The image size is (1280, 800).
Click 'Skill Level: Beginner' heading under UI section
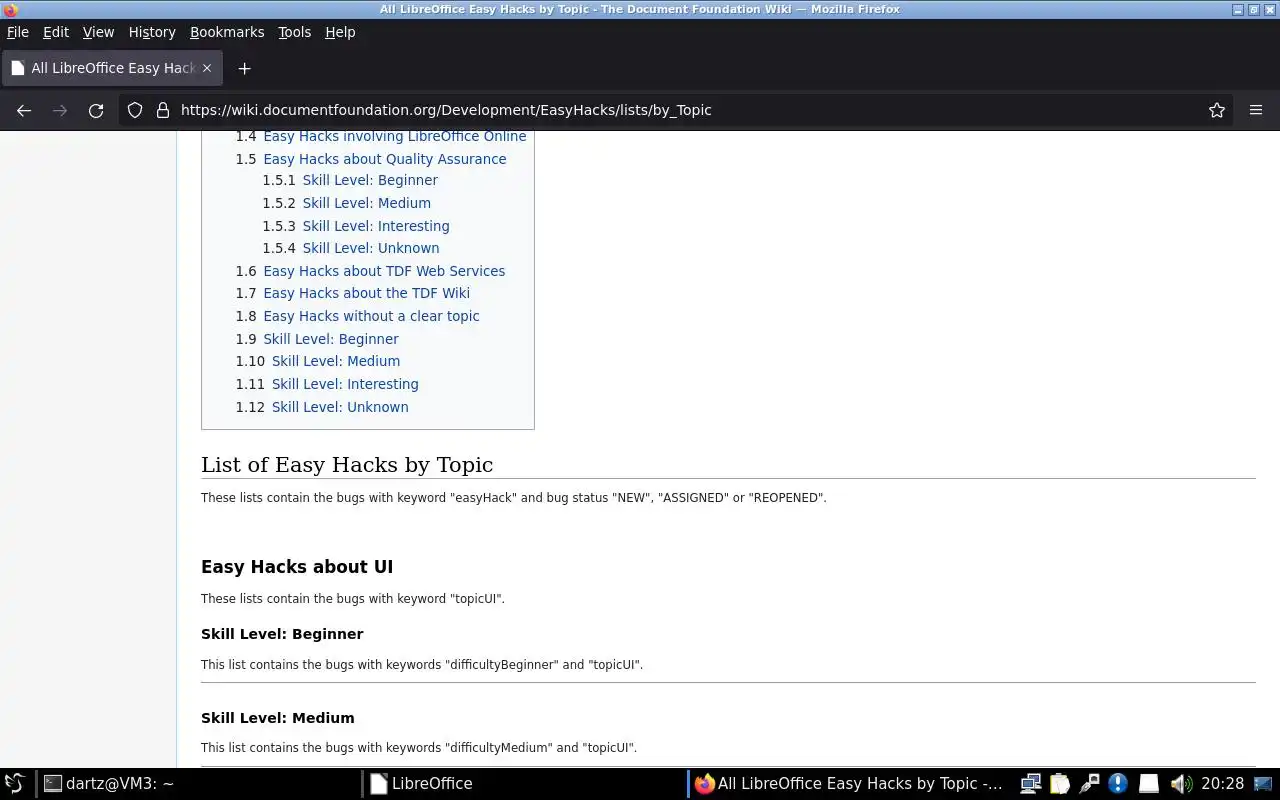[x=282, y=634]
